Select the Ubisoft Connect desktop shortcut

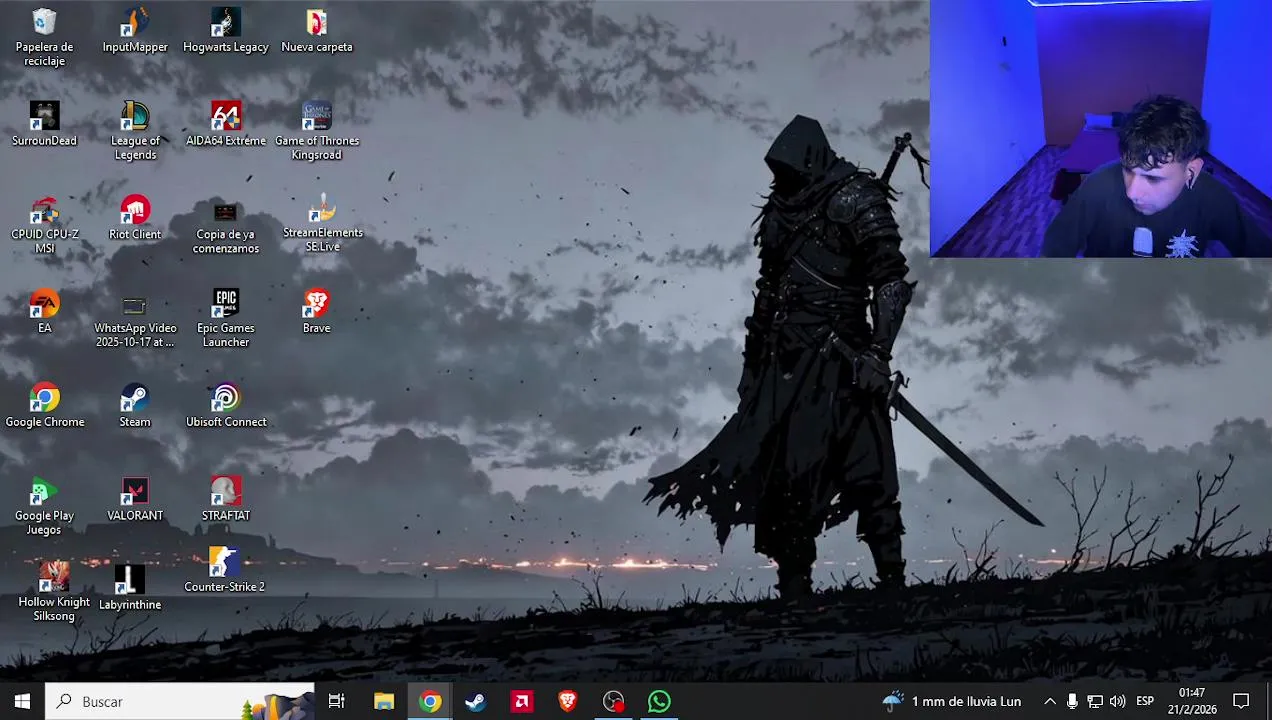click(x=226, y=405)
